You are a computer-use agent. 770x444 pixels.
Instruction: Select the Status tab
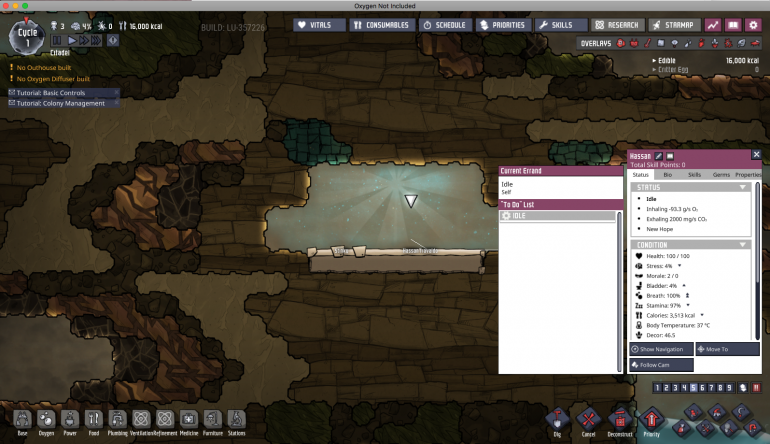coord(640,175)
